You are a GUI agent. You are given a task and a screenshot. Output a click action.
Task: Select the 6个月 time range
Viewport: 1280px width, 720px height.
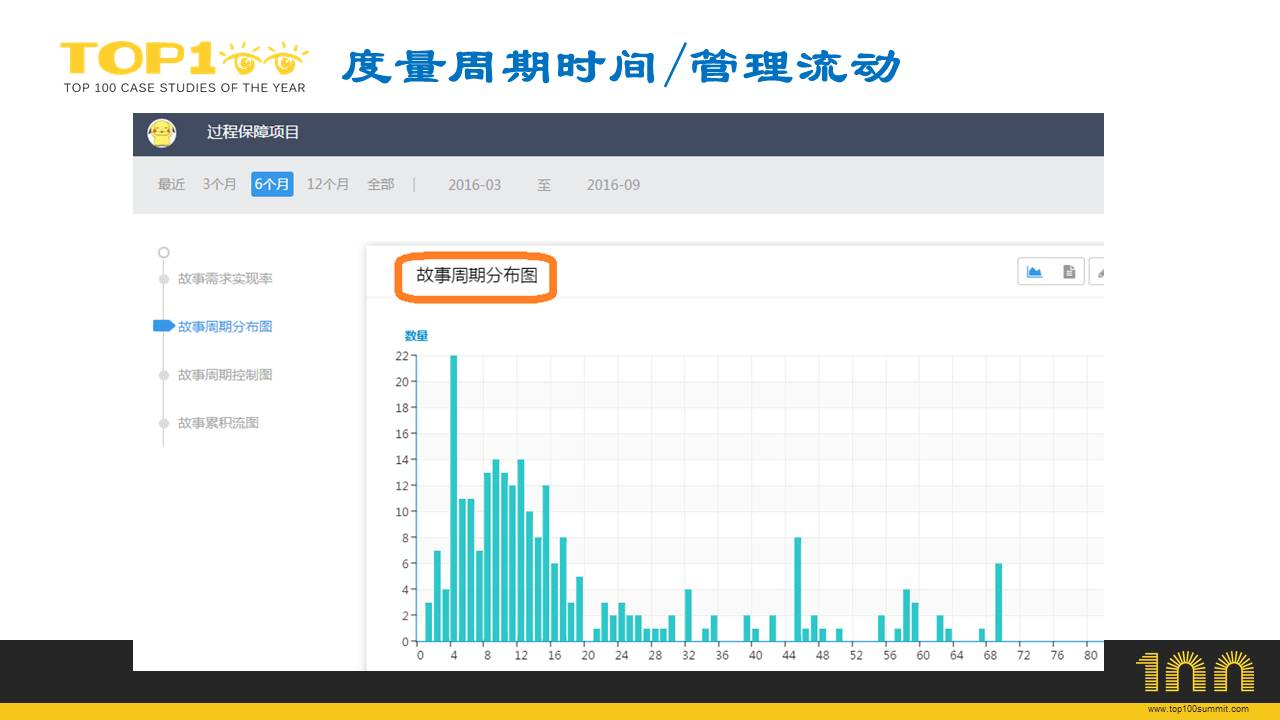click(x=272, y=184)
